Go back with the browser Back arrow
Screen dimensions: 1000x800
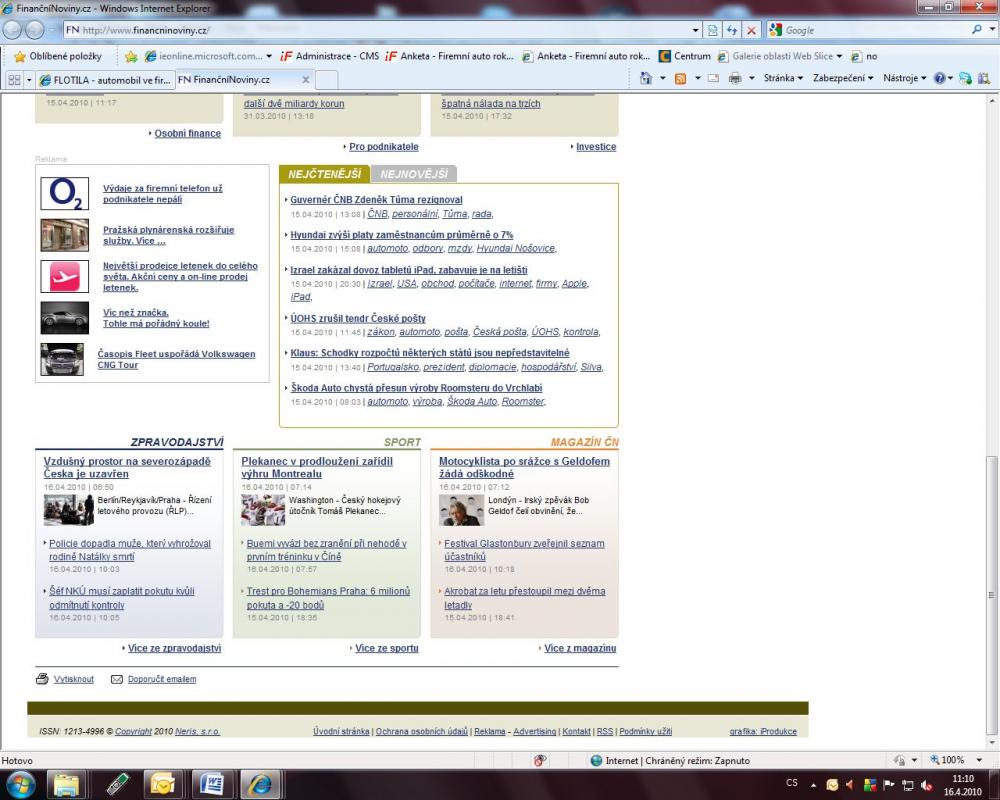[x=12, y=30]
